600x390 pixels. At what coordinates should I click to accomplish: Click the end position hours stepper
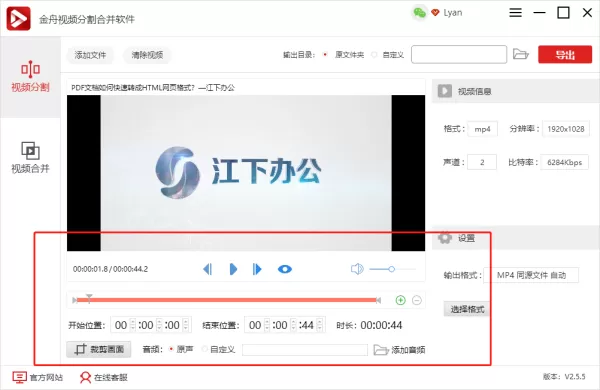coord(267,325)
